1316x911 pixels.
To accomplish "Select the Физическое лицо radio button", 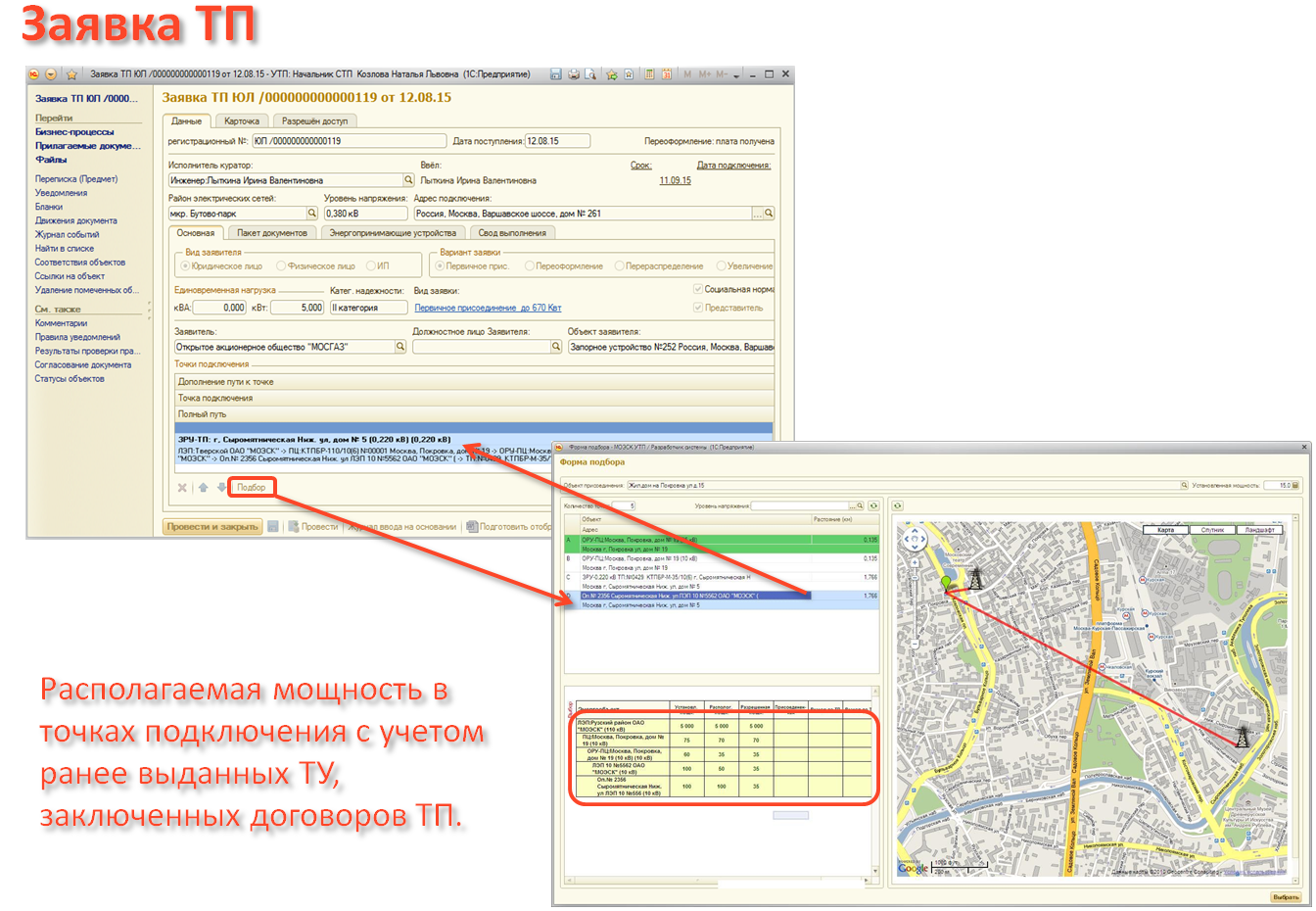I will (281, 266).
